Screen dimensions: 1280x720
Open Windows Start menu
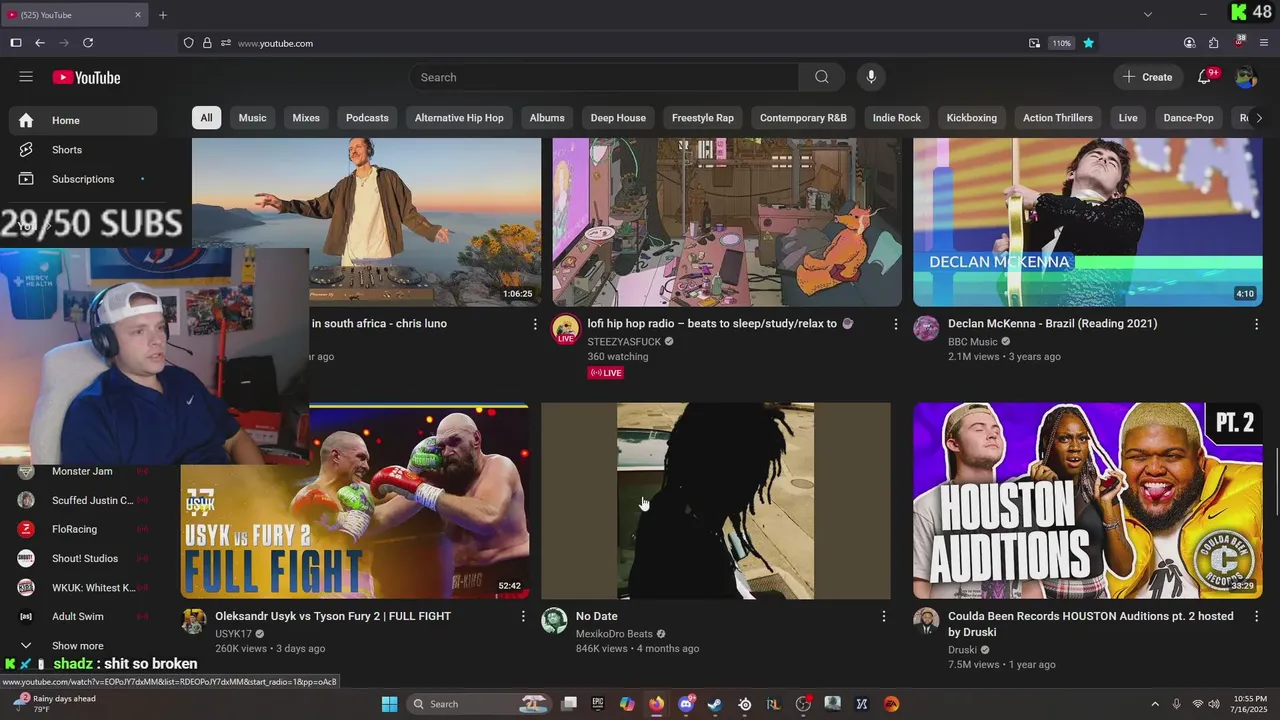click(x=389, y=704)
